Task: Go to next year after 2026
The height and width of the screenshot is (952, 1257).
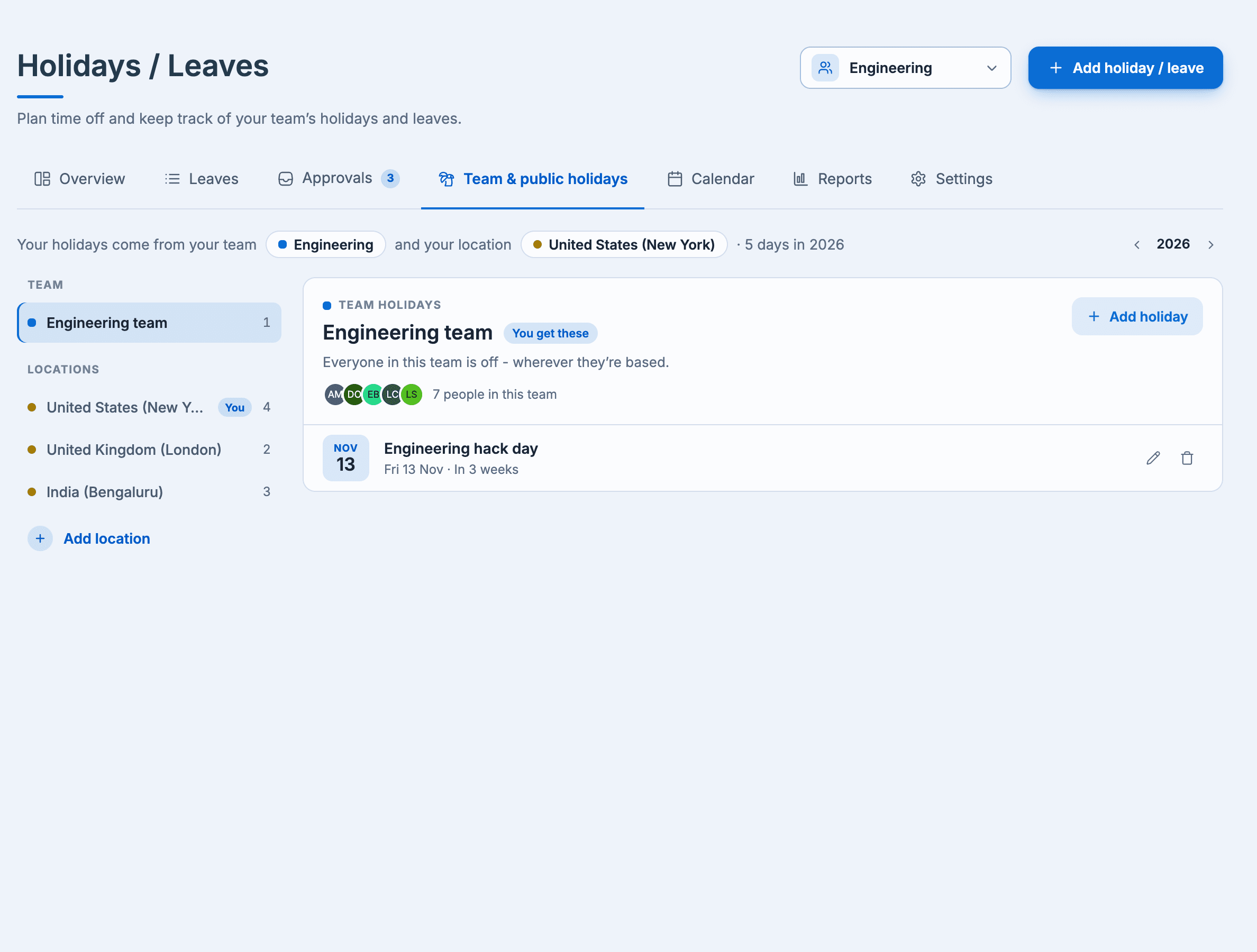Action: [1210, 244]
